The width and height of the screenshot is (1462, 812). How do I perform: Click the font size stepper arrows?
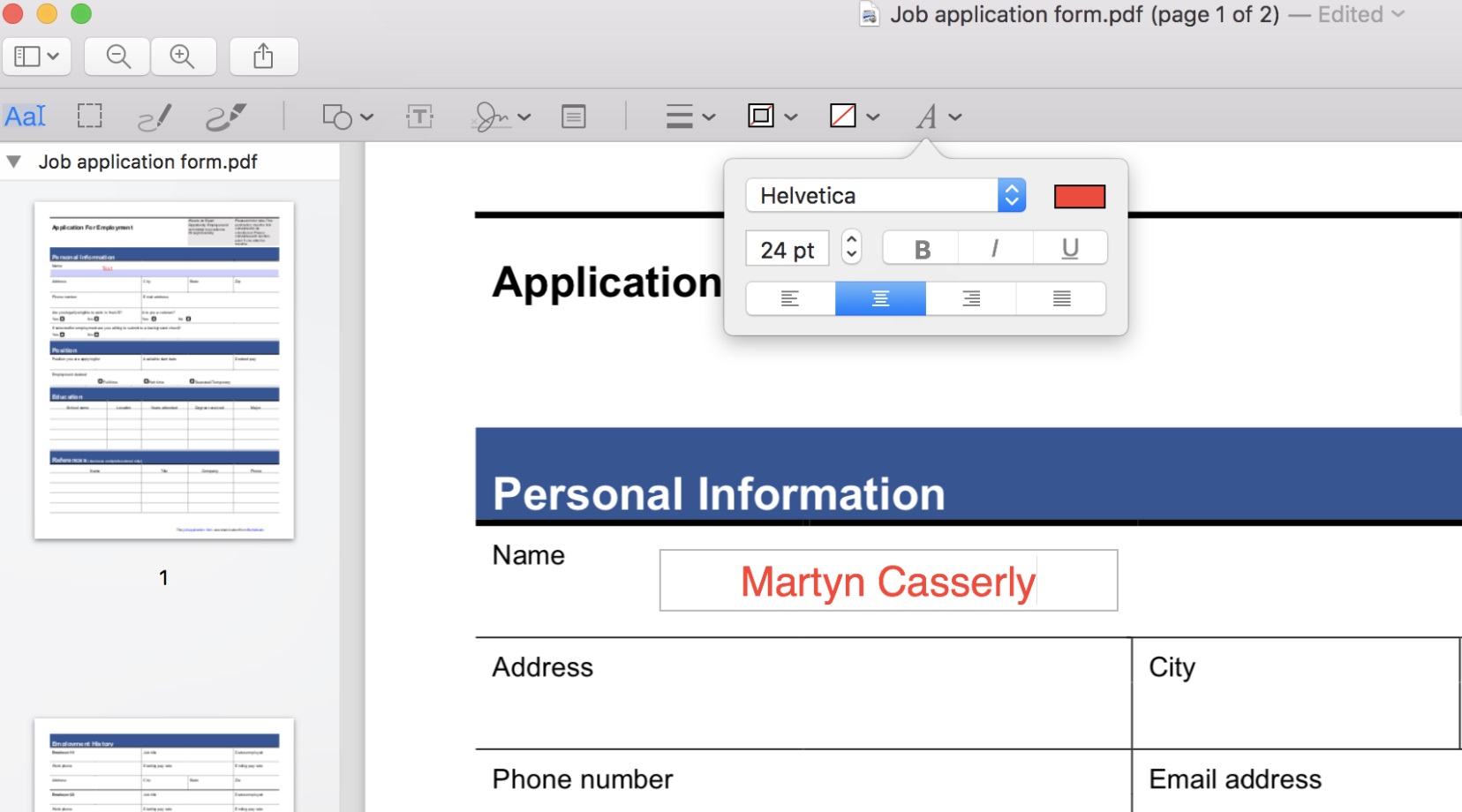click(851, 246)
